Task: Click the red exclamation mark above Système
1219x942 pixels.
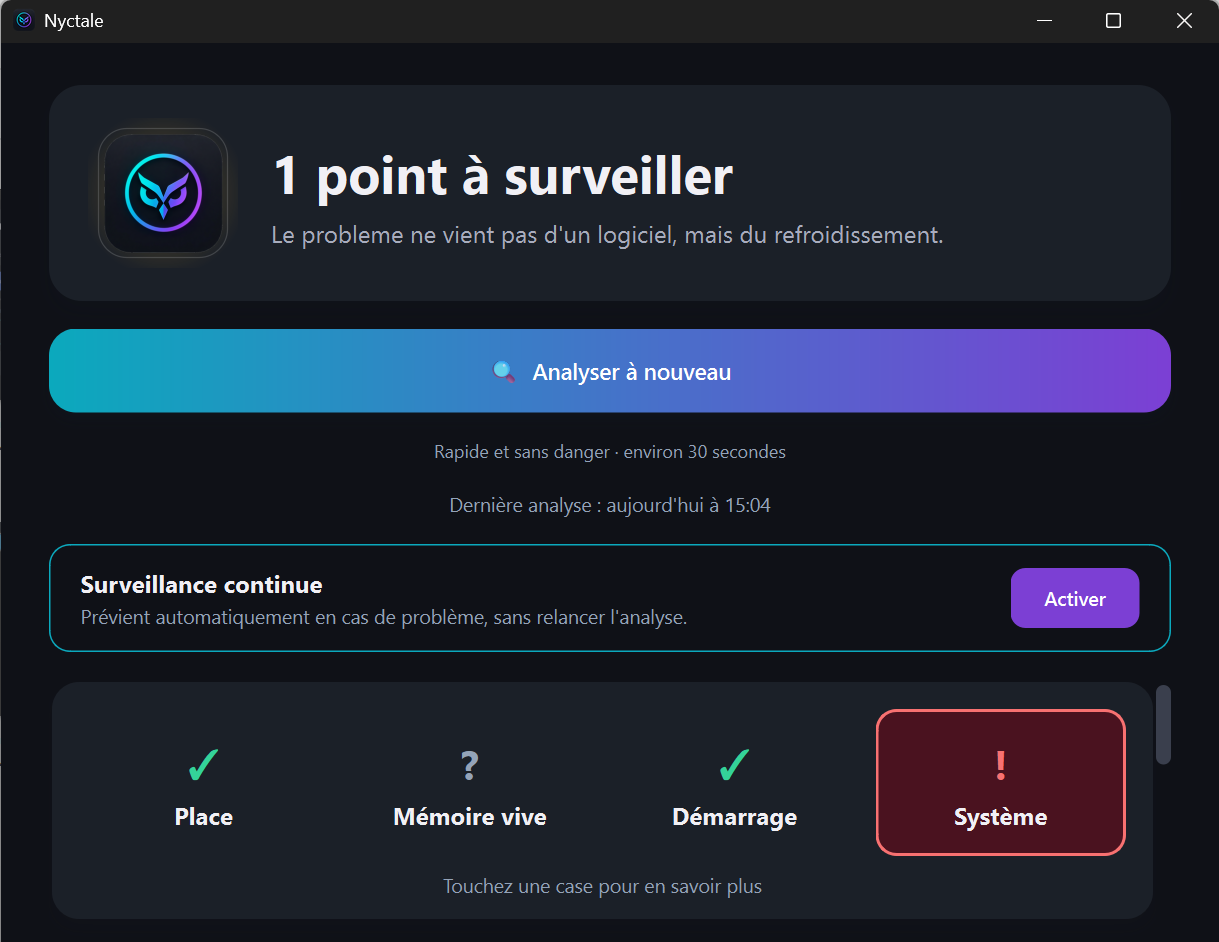Action: pos(1000,767)
